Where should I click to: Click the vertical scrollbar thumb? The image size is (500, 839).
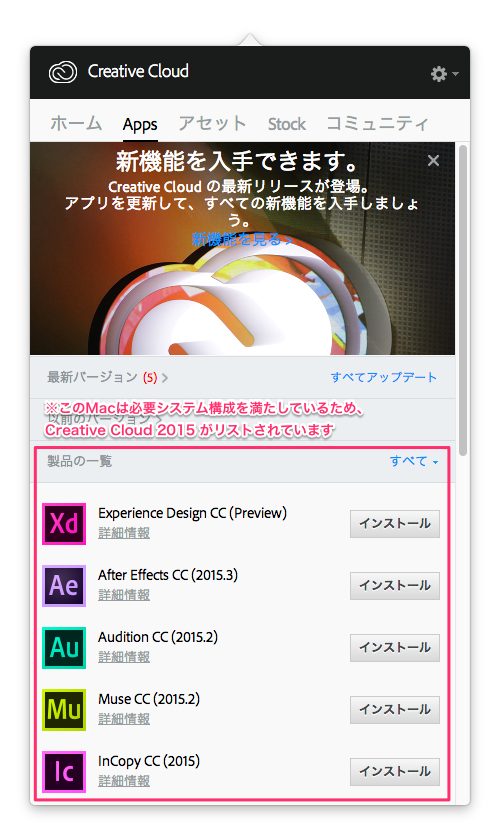[x=463, y=300]
